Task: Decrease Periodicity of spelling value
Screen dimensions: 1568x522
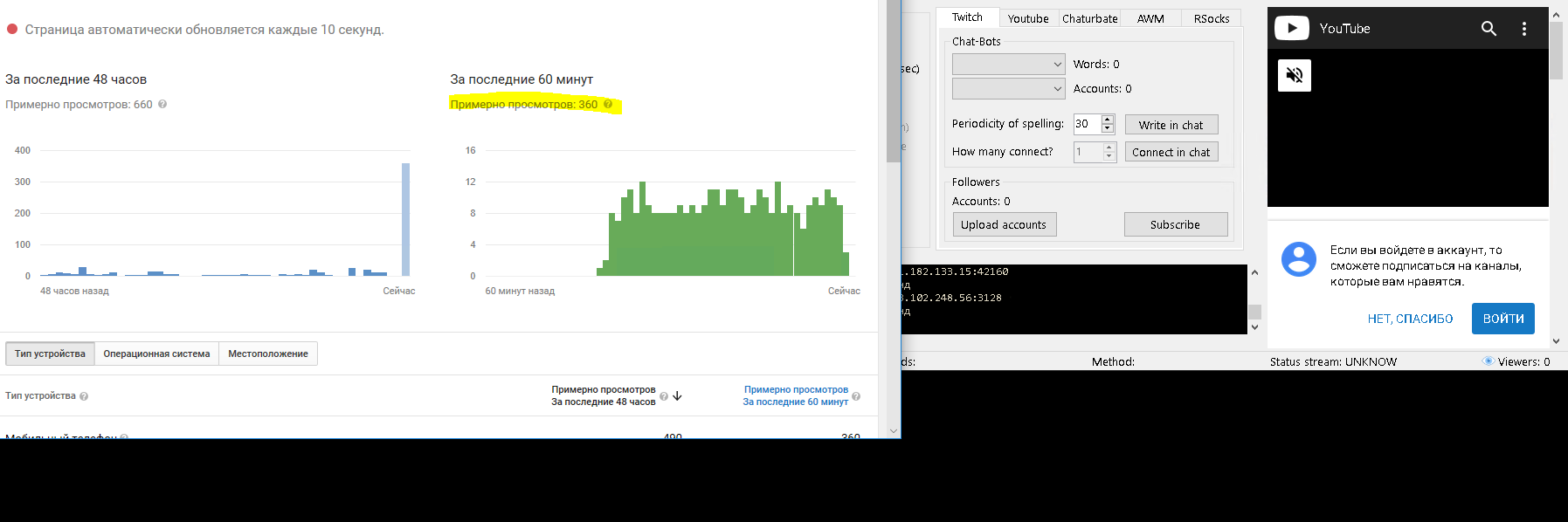Action: [1108, 129]
